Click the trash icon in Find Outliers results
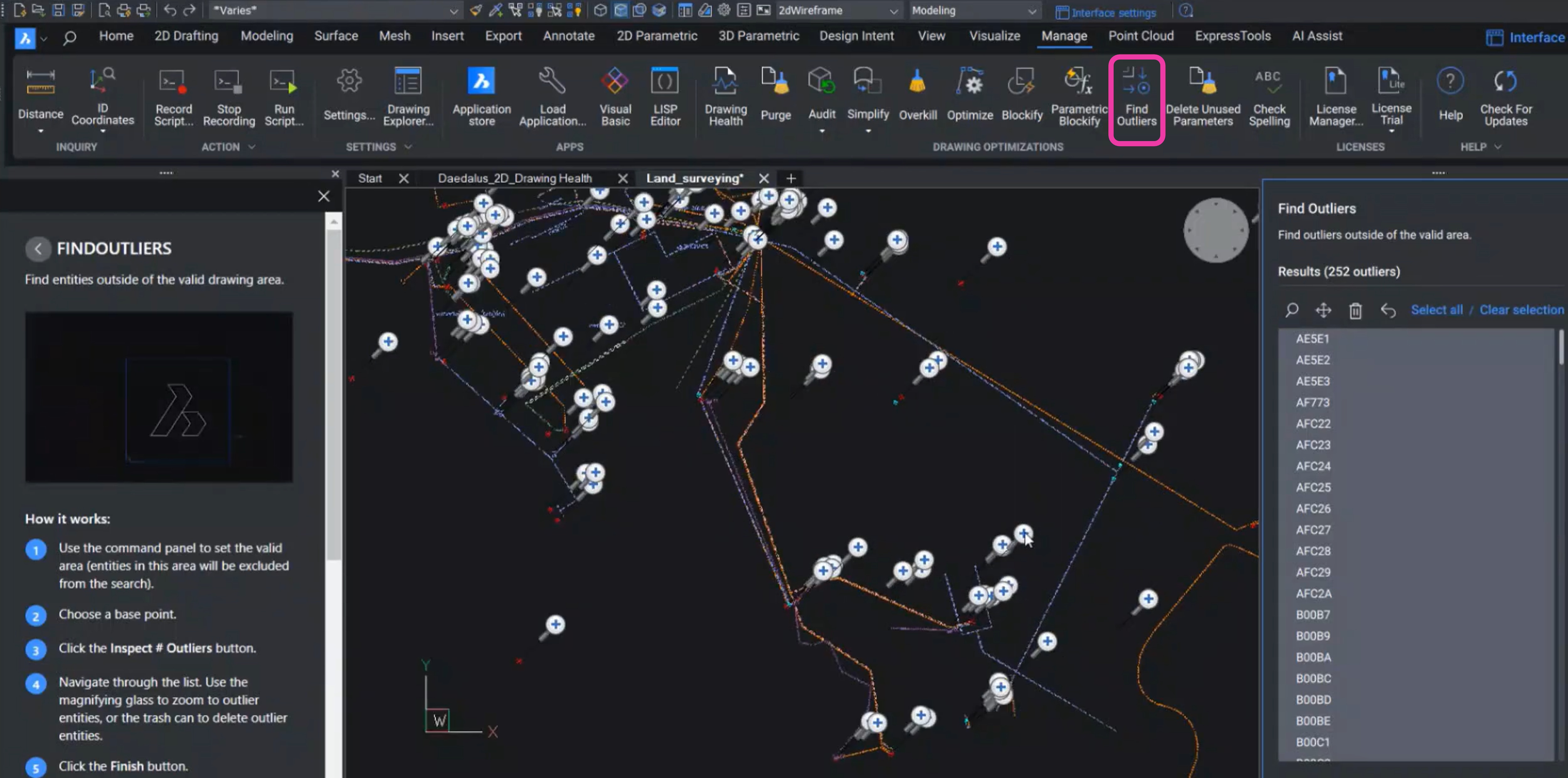Screen dimensions: 1568x778 point(1356,310)
